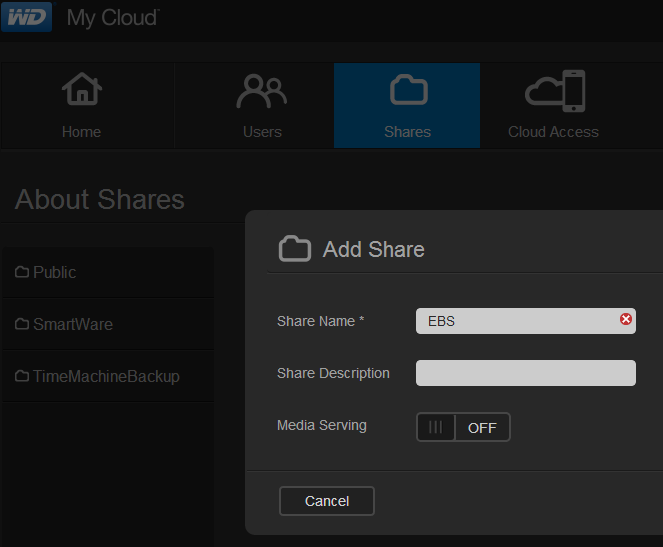This screenshot has height=547, width=663.
Task: Click the Home house icon
Action: [81, 91]
